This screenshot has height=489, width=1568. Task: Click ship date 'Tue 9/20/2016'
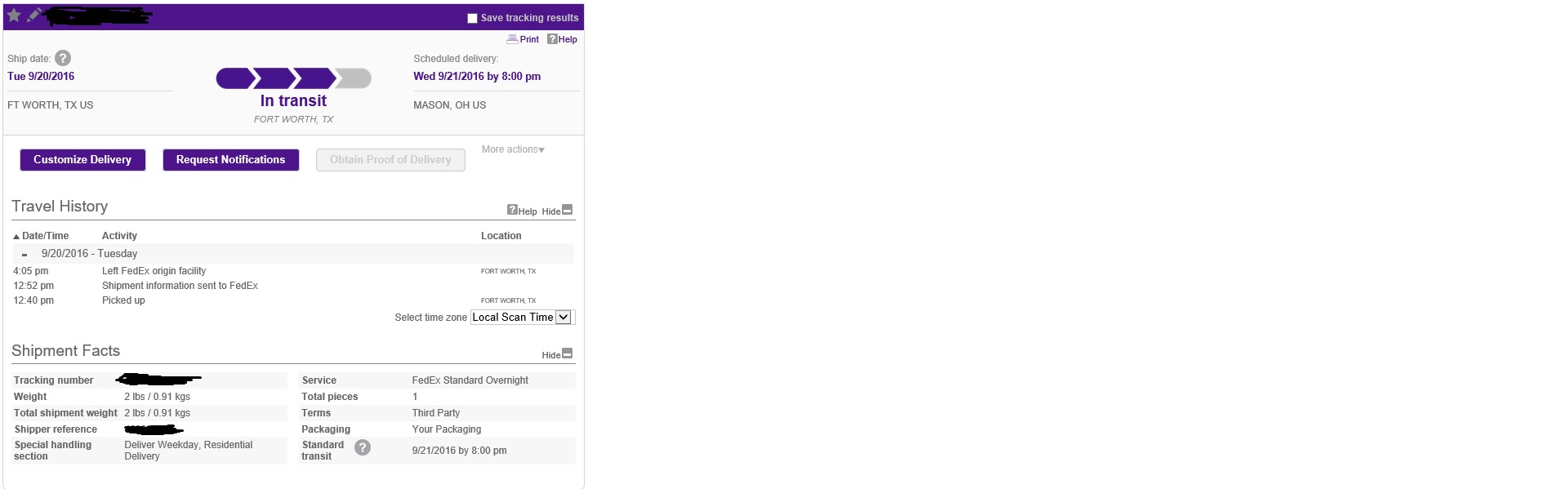pyautogui.click(x=41, y=76)
